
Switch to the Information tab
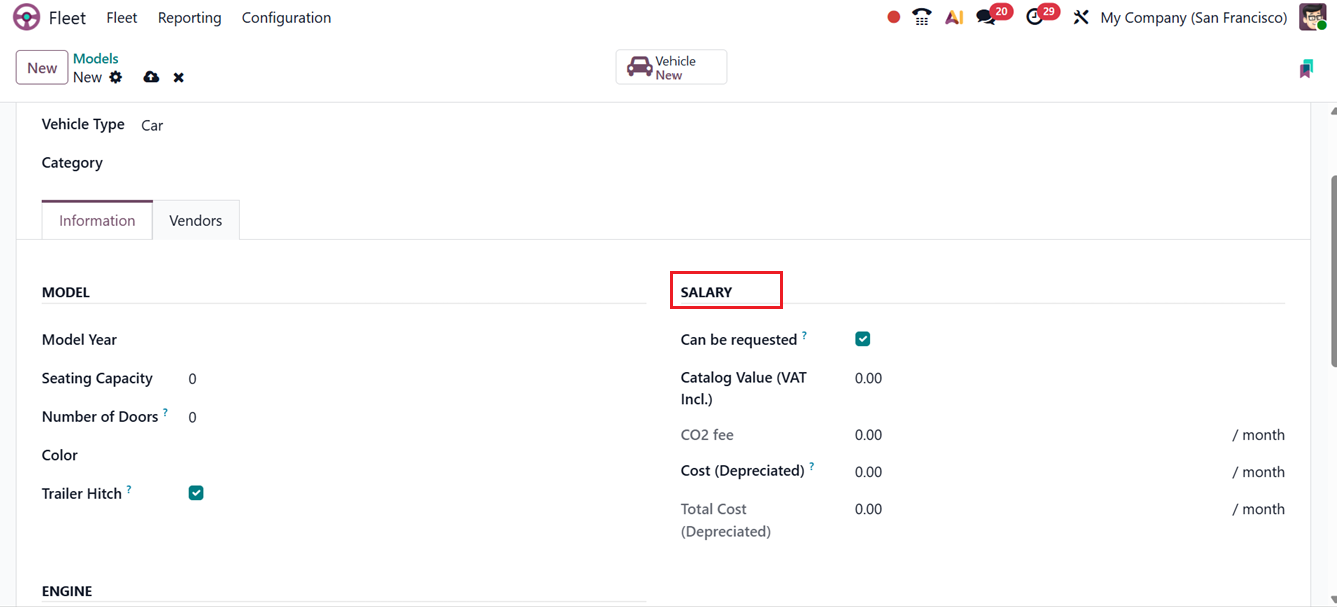97,220
